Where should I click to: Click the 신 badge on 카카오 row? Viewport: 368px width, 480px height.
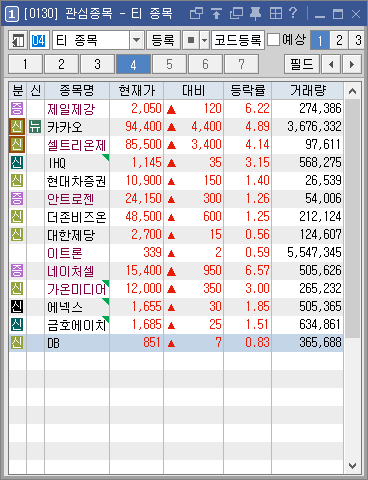[x=17, y=127]
